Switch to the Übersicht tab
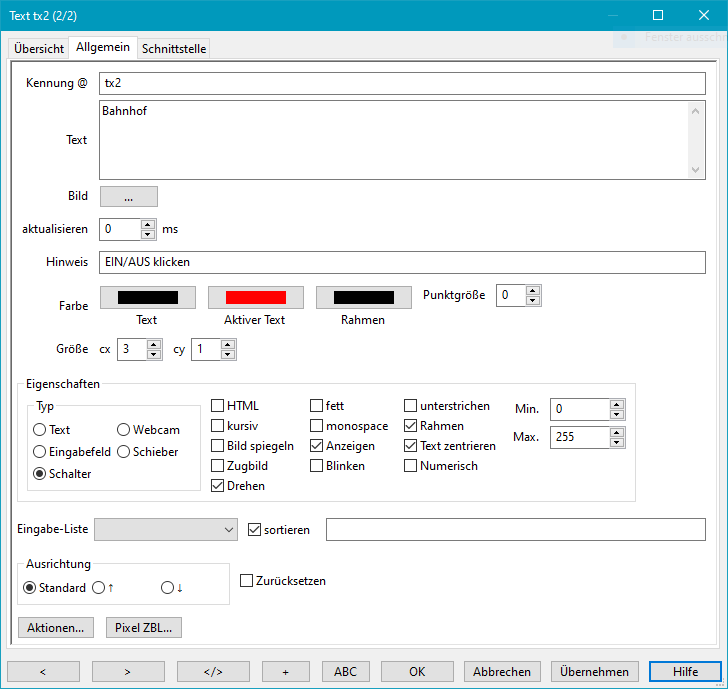 [39, 48]
